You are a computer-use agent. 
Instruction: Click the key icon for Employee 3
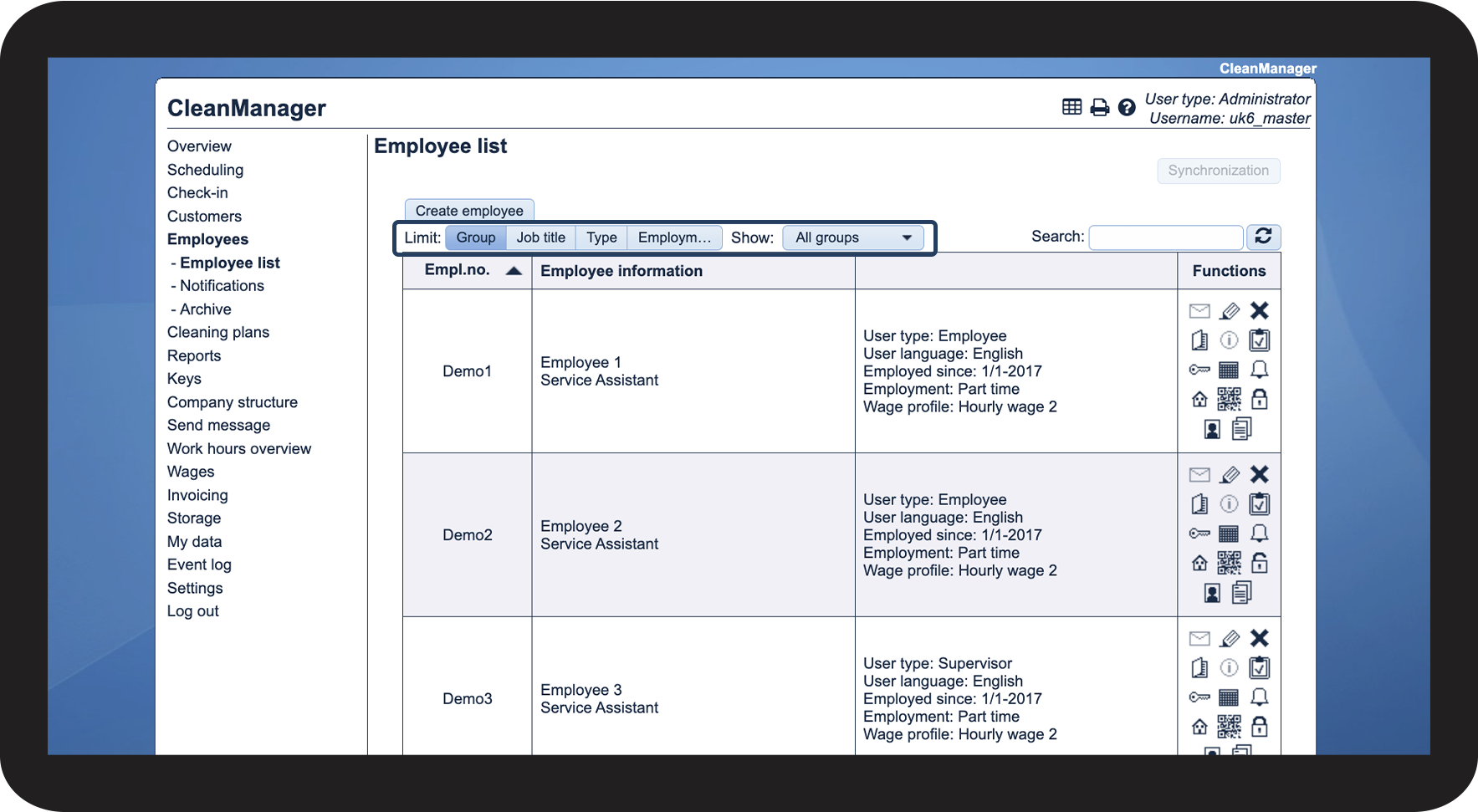point(1199,697)
